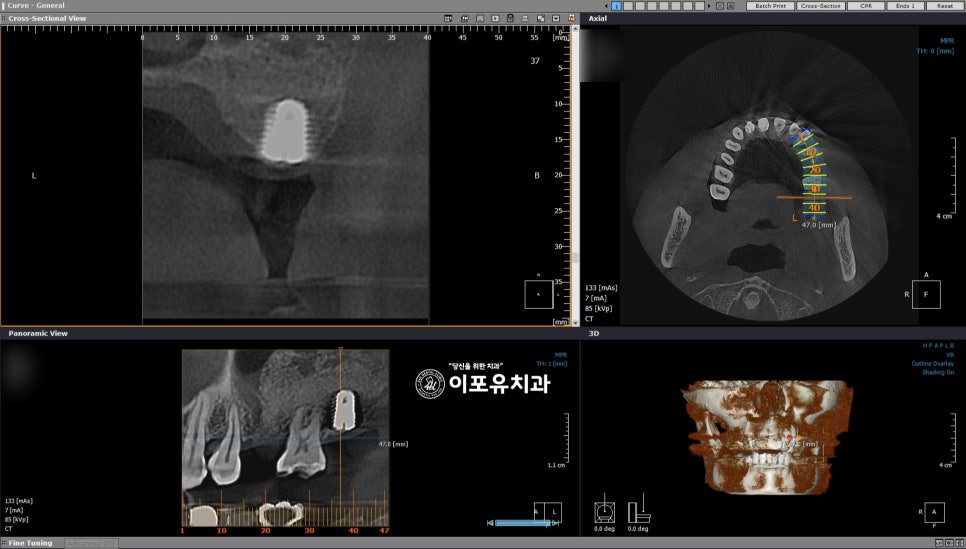Click the blue slider bar in Panoramic View
Image resolution: width=966 pixels, height=549 pixels.
coord(522,523)
